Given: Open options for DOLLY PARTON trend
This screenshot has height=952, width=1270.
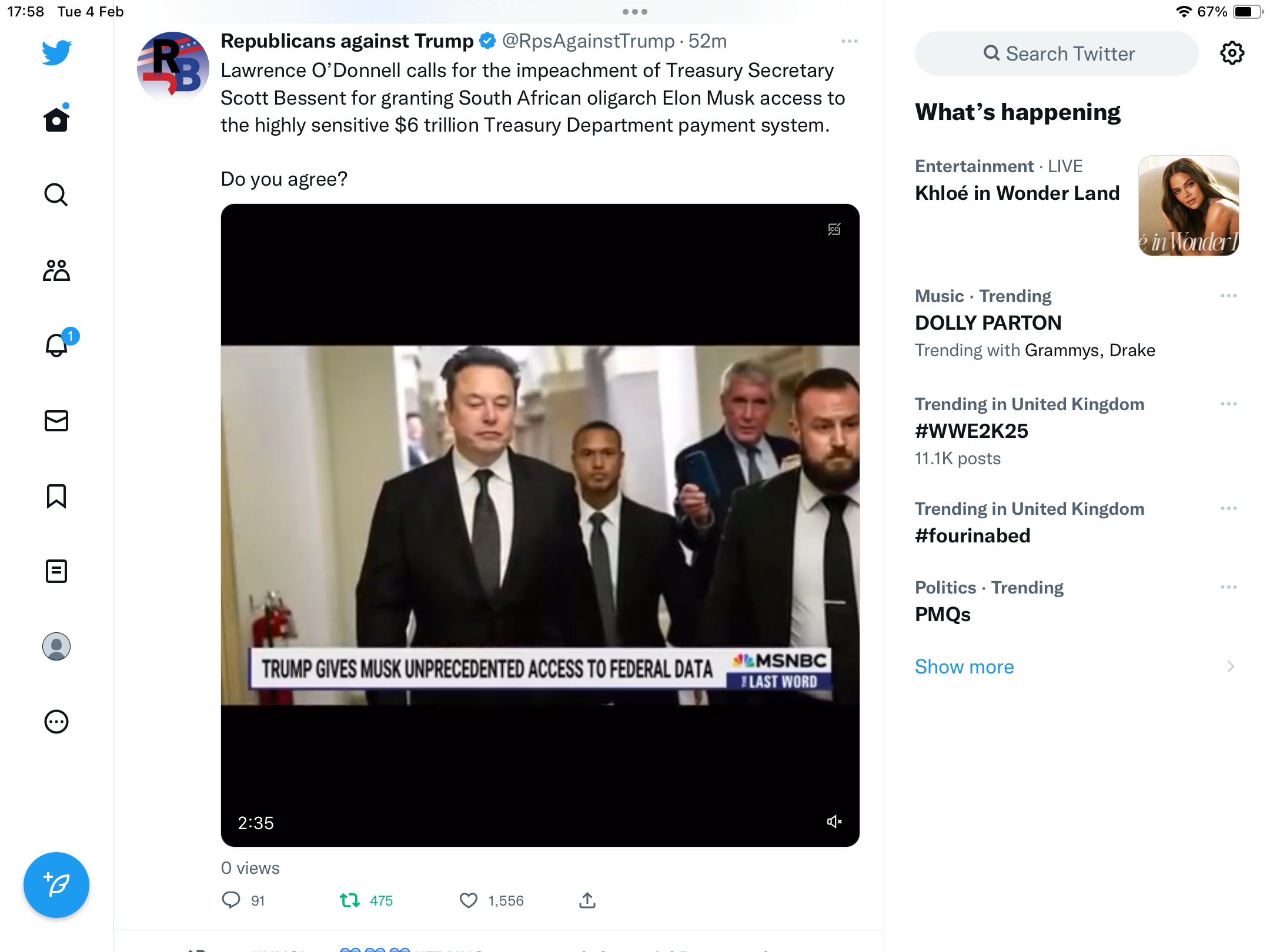Looking at the screenshot, I should tap(1229, 296).
